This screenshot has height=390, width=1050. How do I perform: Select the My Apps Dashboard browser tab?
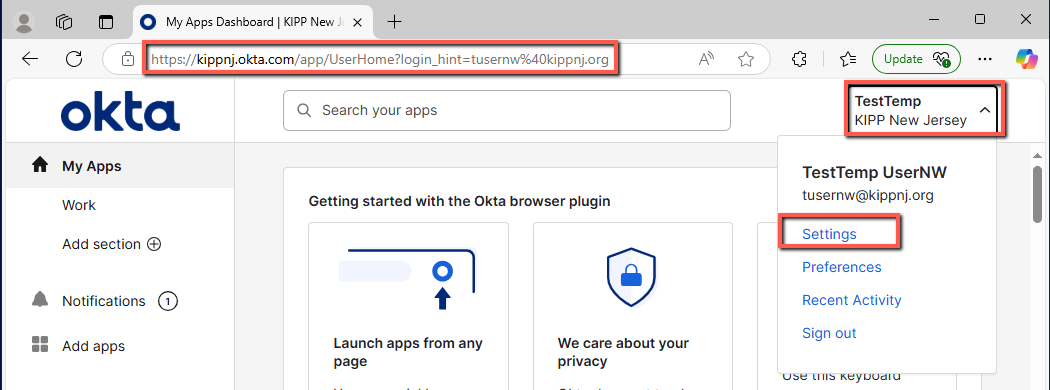[x=253, y=22]
